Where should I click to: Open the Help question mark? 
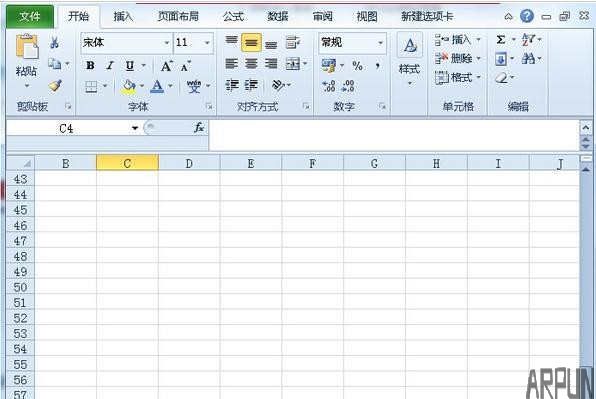(x=527, y=16)
